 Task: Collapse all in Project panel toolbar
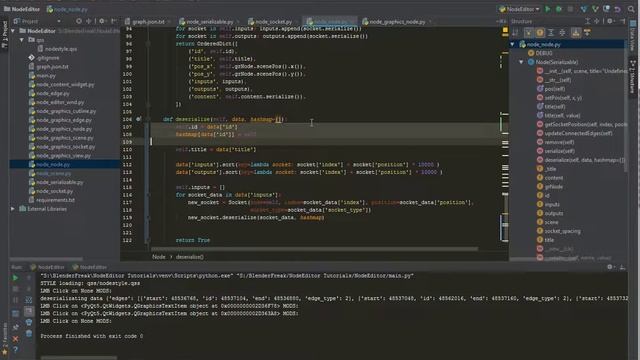coord(89,21)
